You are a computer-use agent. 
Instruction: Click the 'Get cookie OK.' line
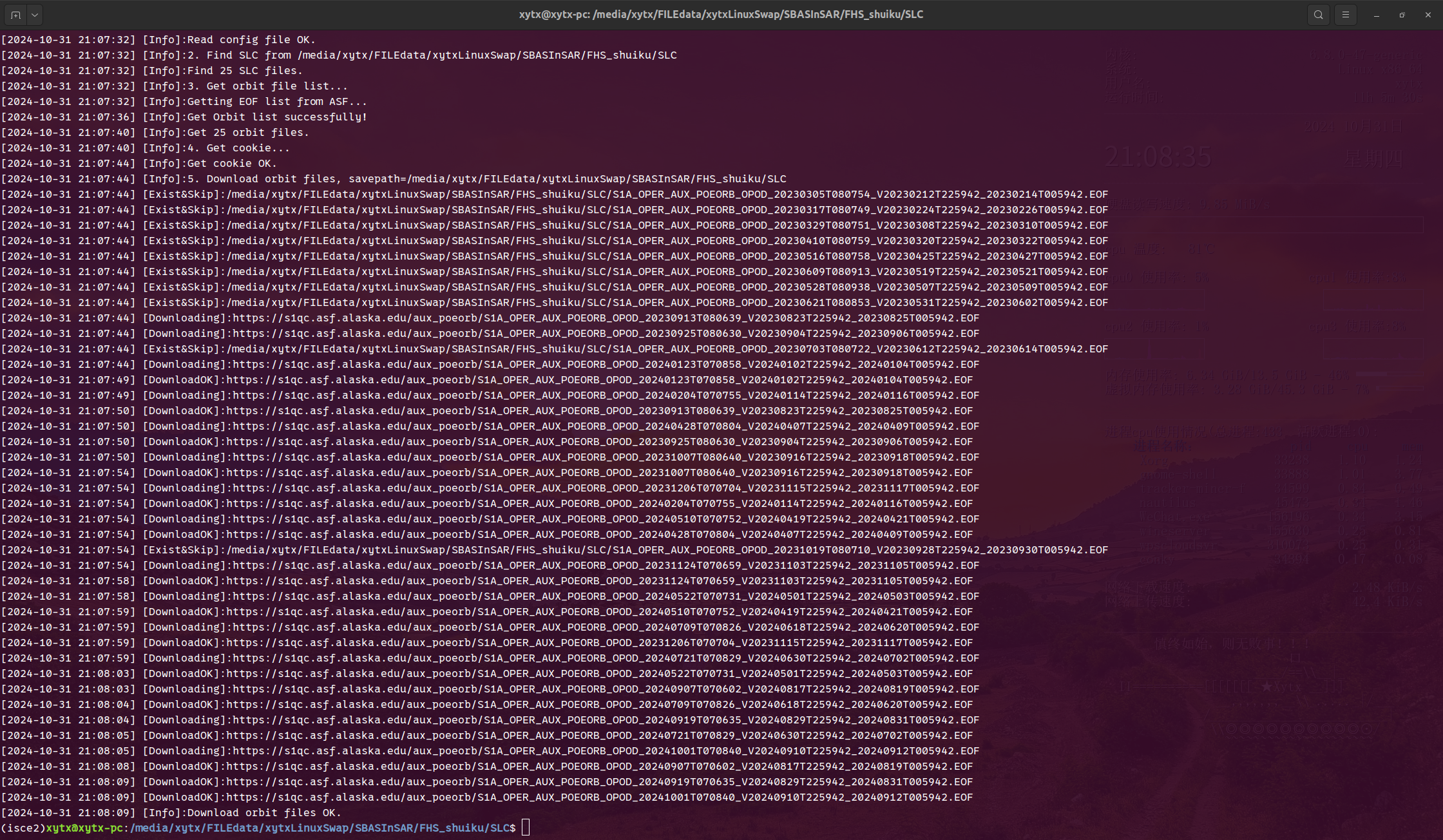click(x=139, y=164)
